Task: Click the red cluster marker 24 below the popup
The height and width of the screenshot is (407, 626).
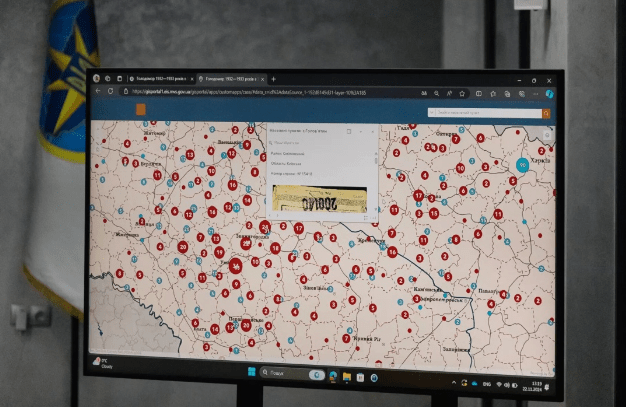Action: click(265, 227)
